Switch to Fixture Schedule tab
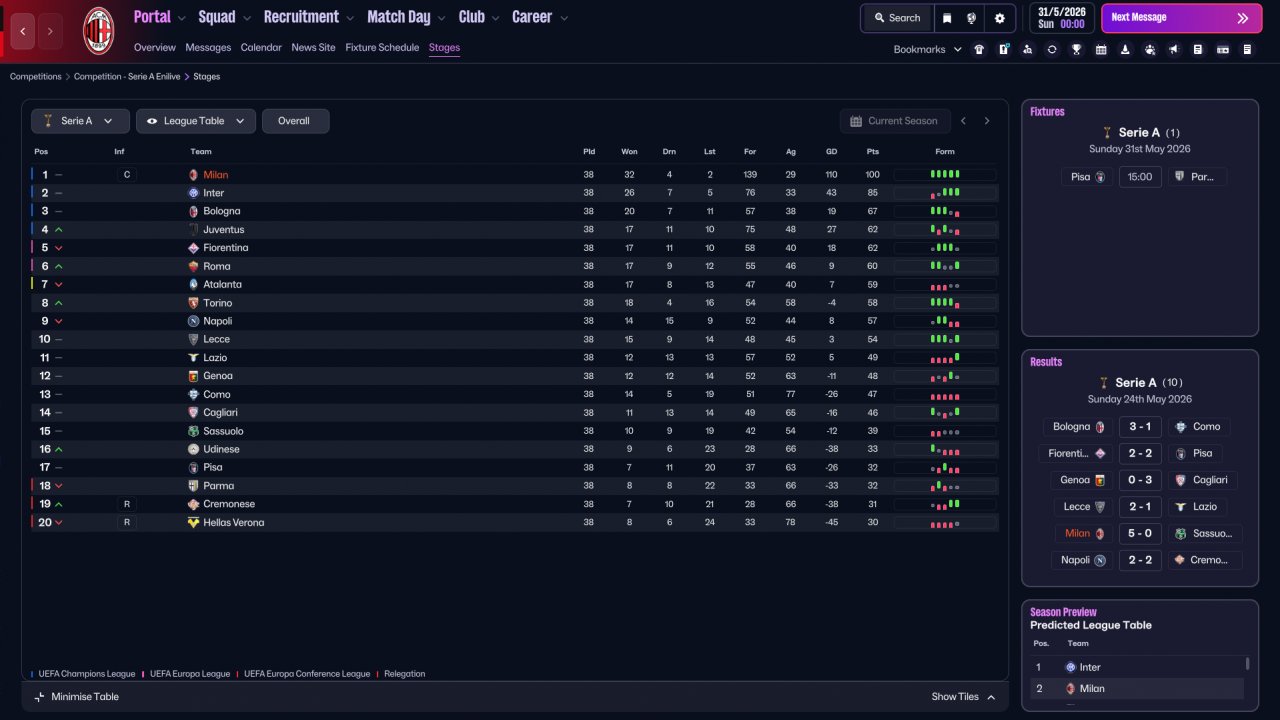Image resolution: width=1280 pixels, height=720 pixels. coord(382,47)
